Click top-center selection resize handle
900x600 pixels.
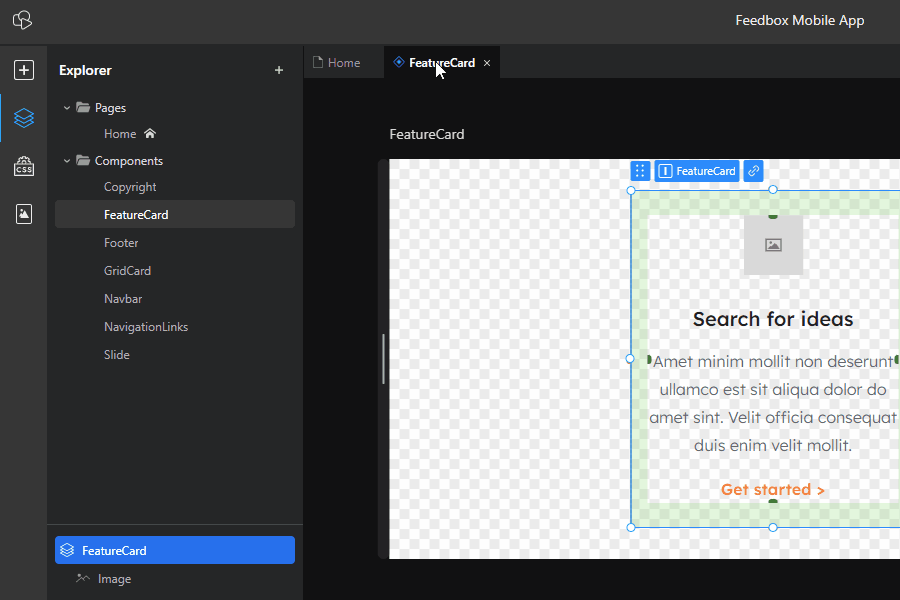click(773, 189)
